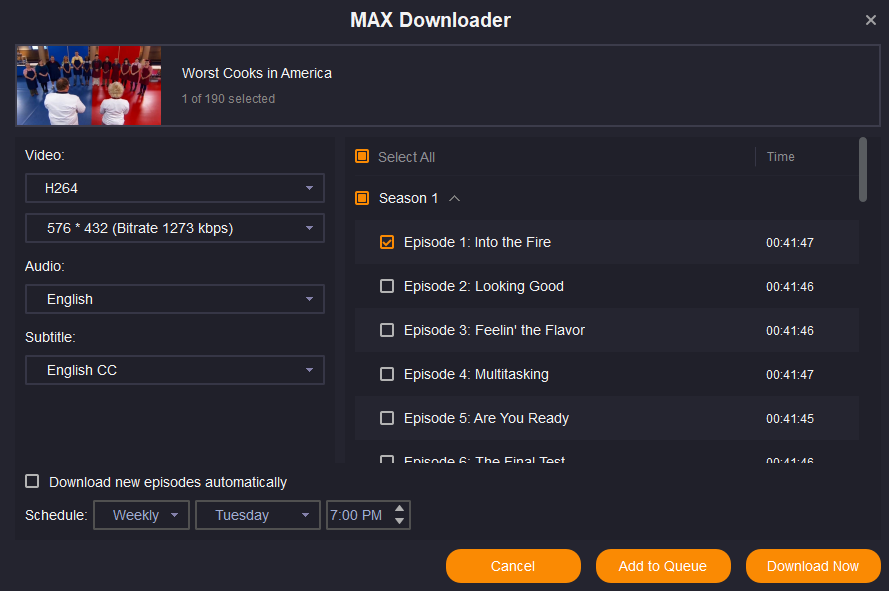Viewport: 889px width, 591px height.
Task: Open the Tuesday day dropdown
Action: click(x=258, y=515)
